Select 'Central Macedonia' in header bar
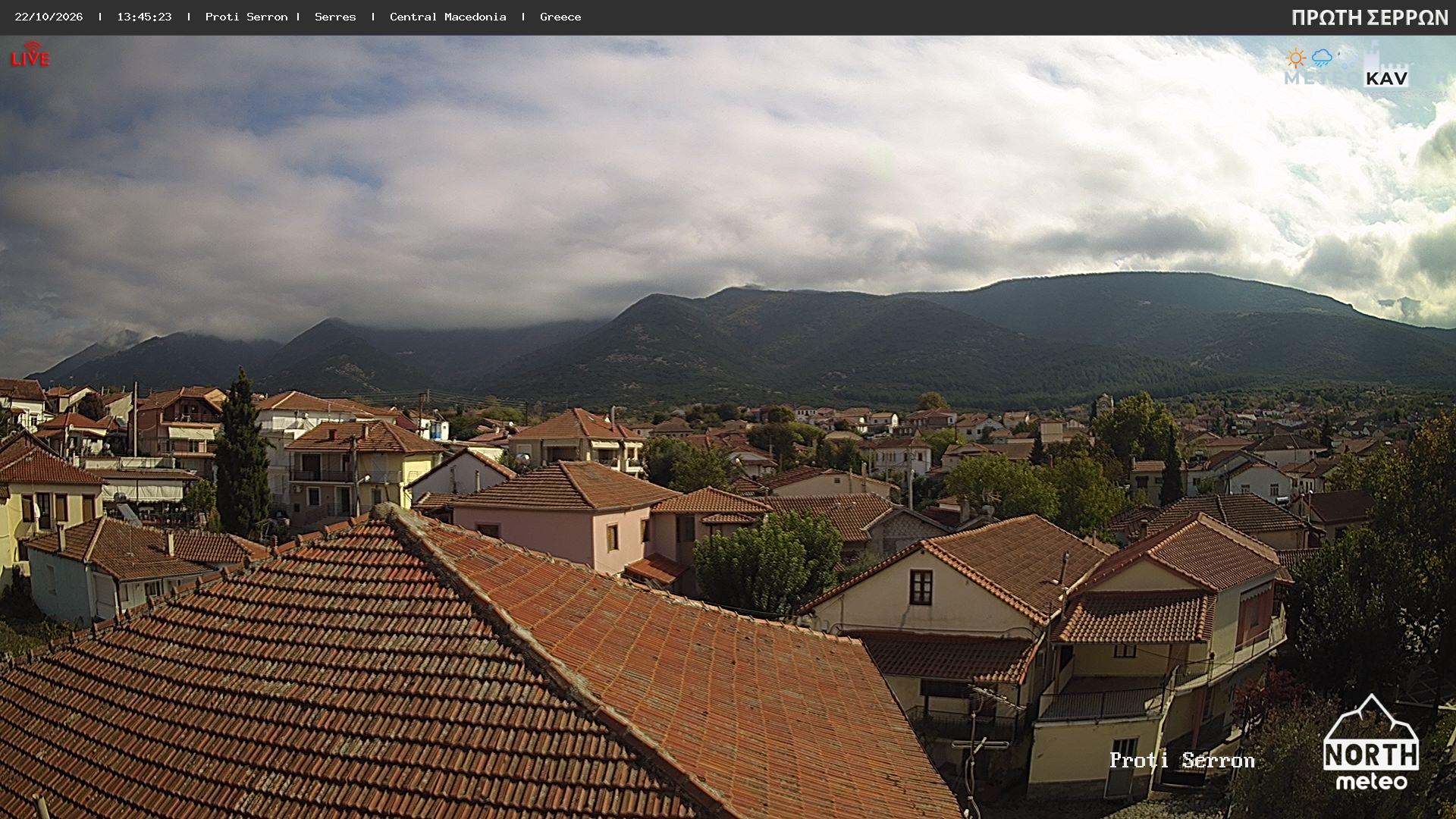This screenshot has width=1456, height=819. (x=448, y=17)
